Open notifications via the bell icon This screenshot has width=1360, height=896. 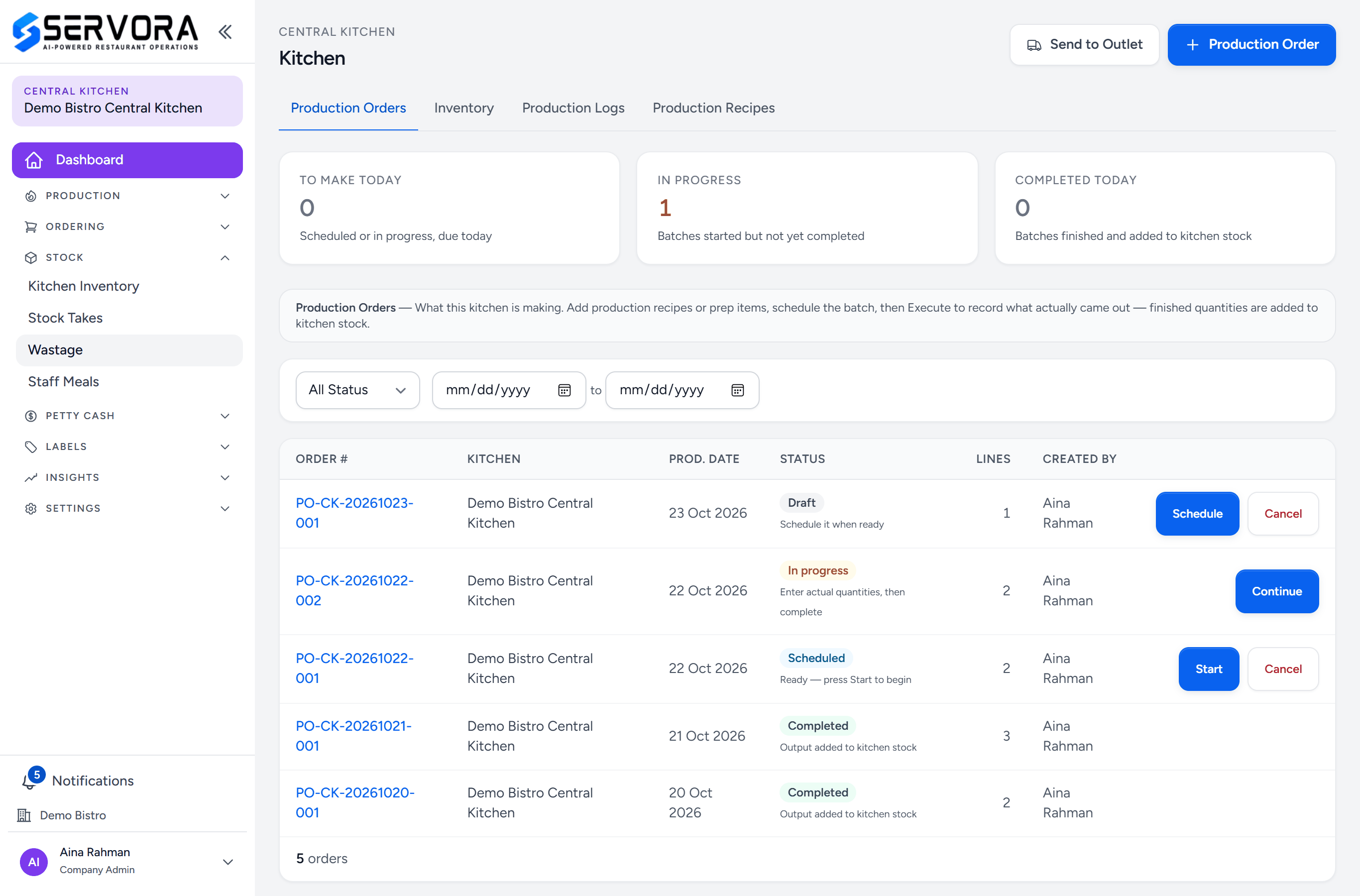point(28,782)
